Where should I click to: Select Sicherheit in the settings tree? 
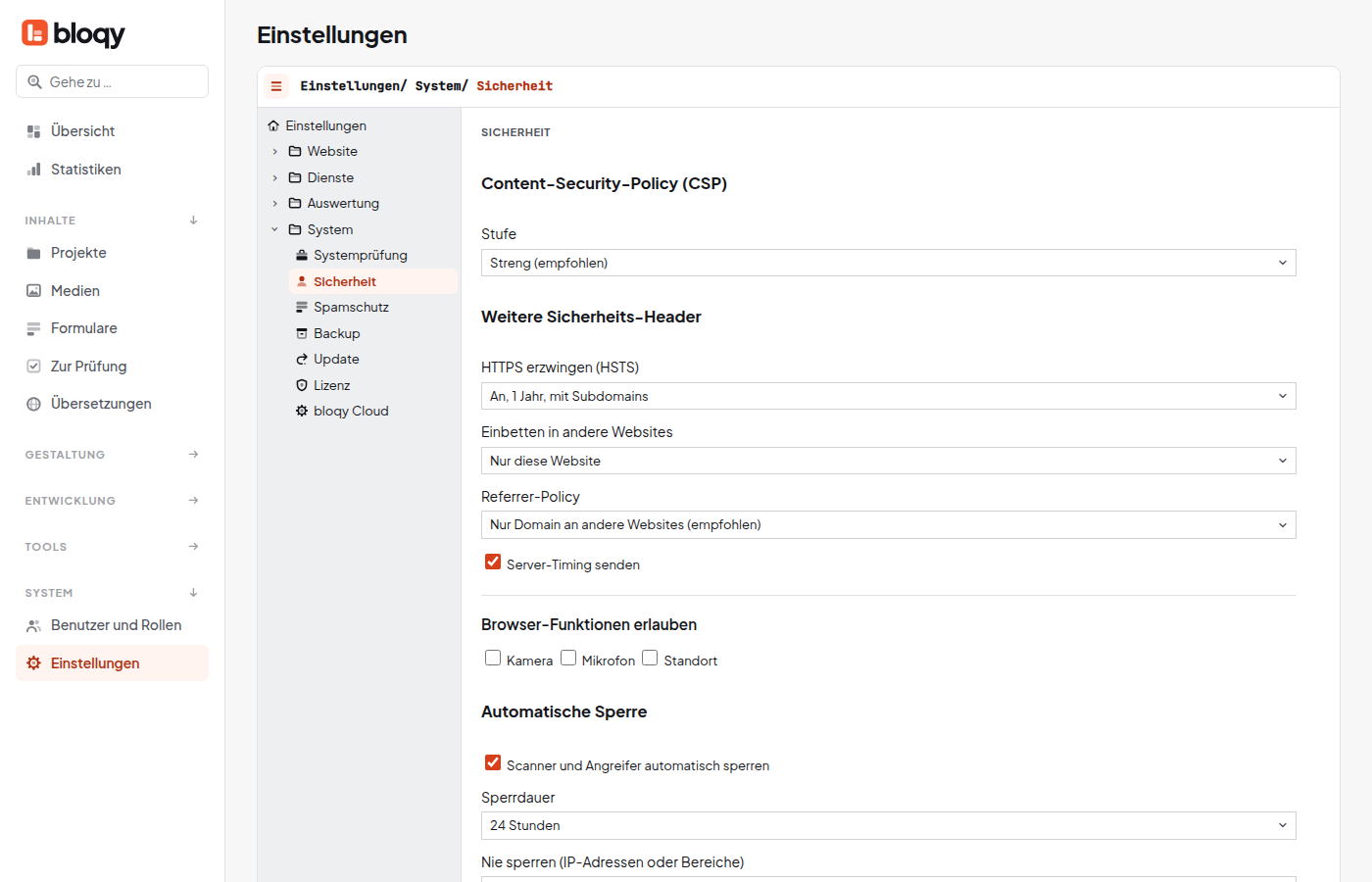coord(373,281)
